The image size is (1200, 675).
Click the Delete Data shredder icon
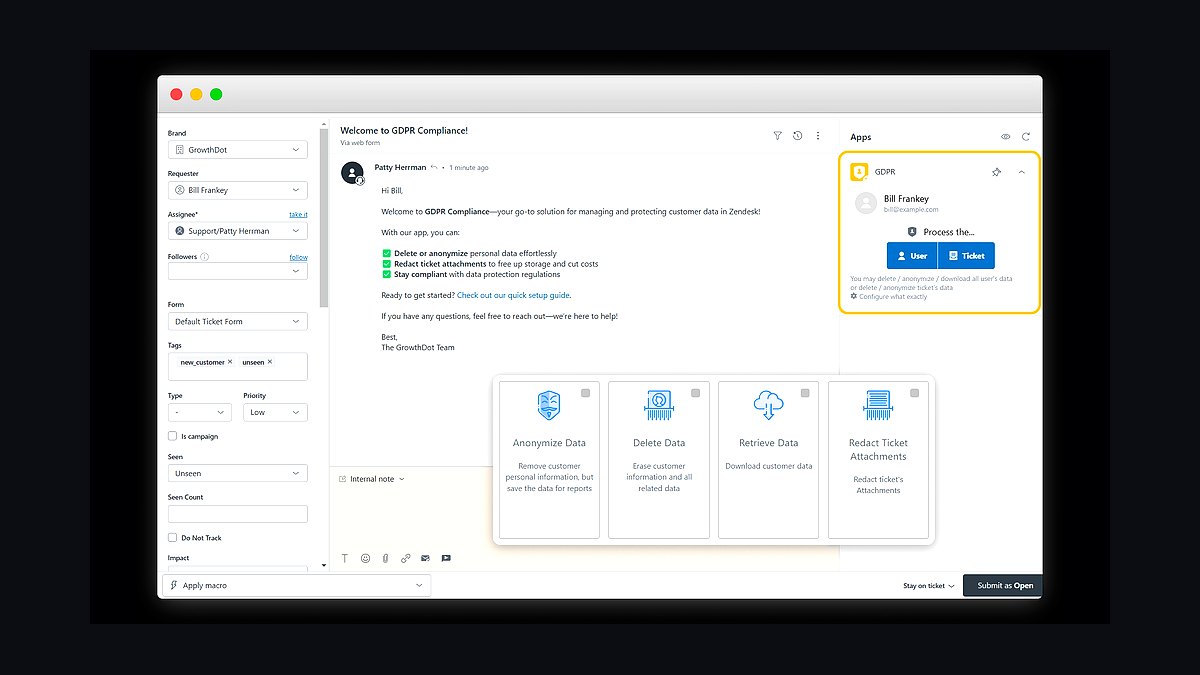[659, 405]
